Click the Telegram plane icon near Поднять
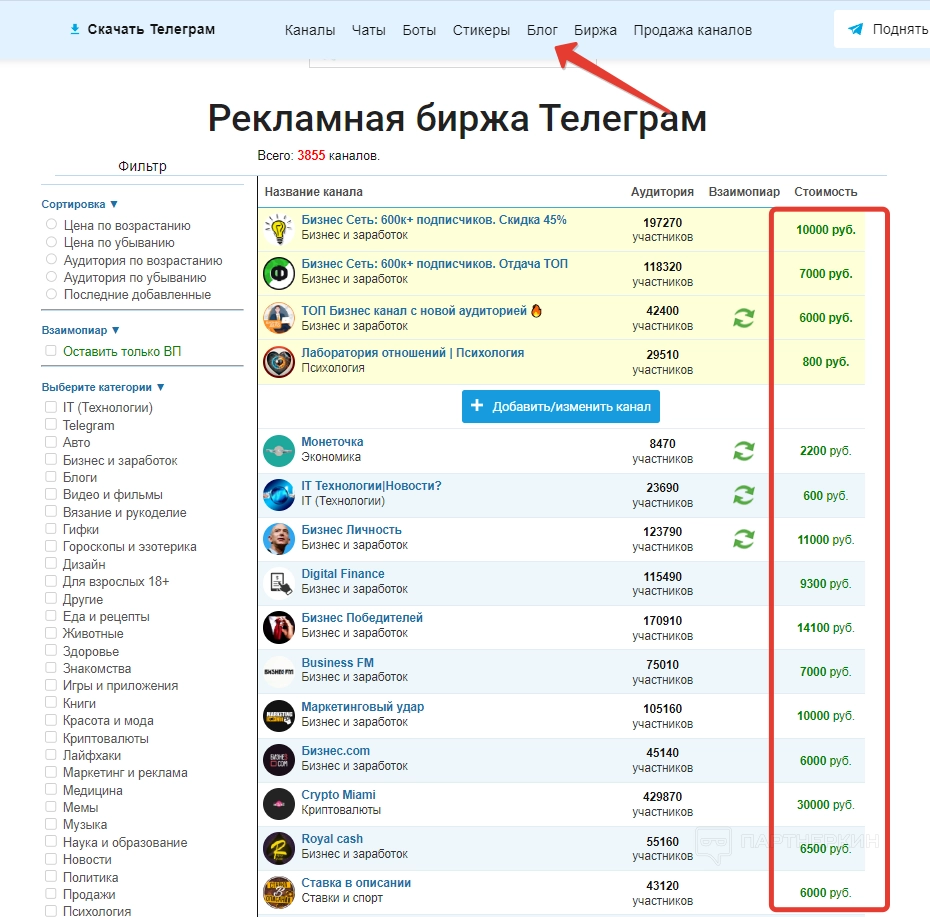The image size is (930, 917). [x=855, y=29]
